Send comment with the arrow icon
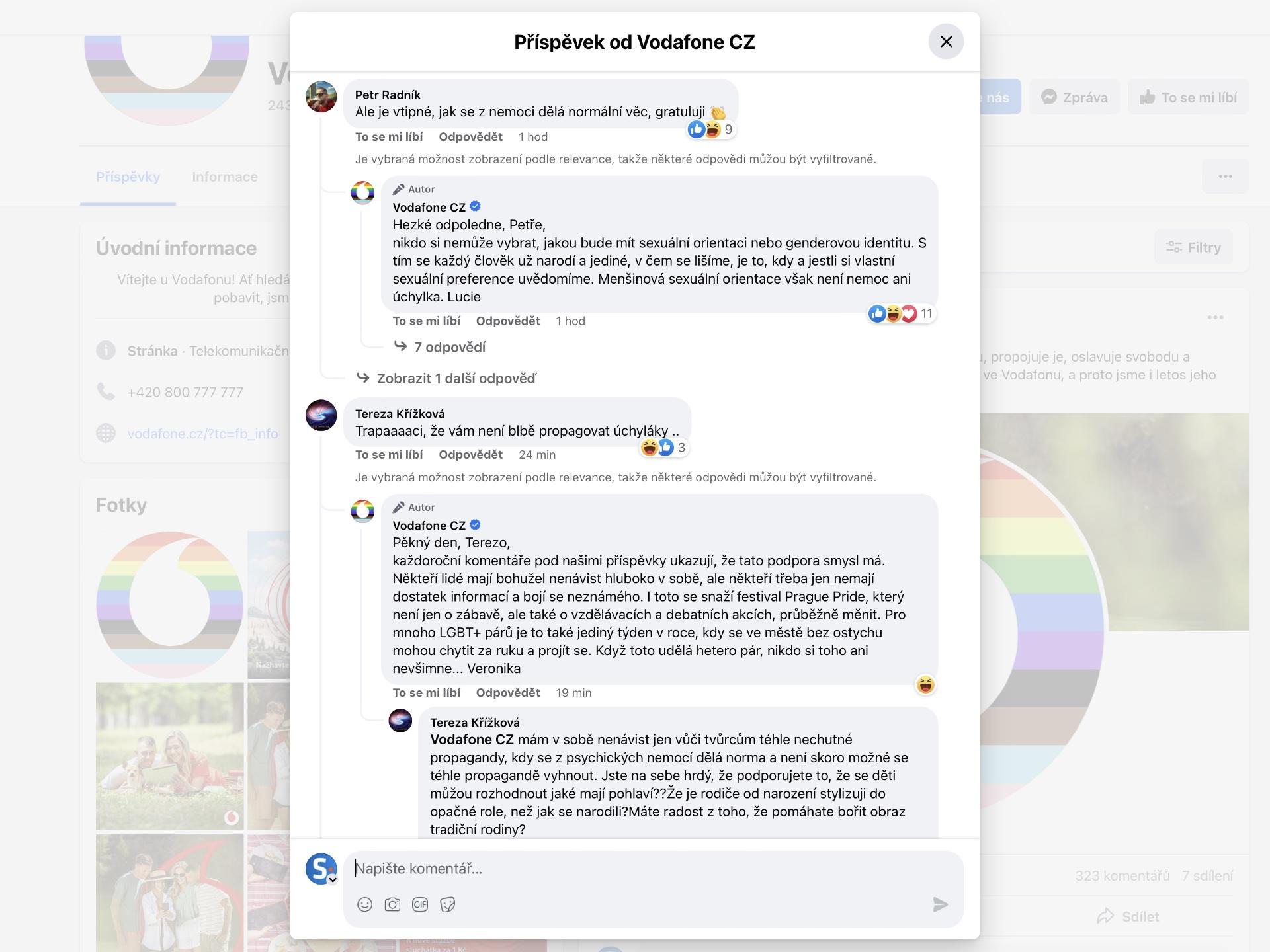 click(x=940, y=904)
